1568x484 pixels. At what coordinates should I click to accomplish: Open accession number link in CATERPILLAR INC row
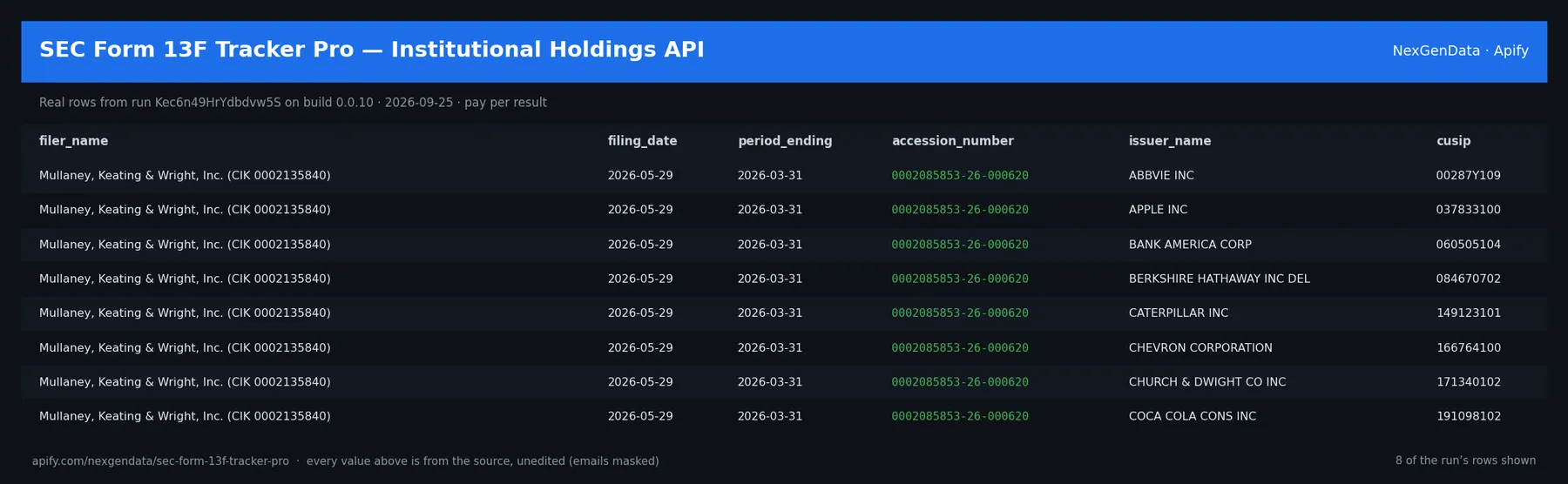(x=960, y=313)
